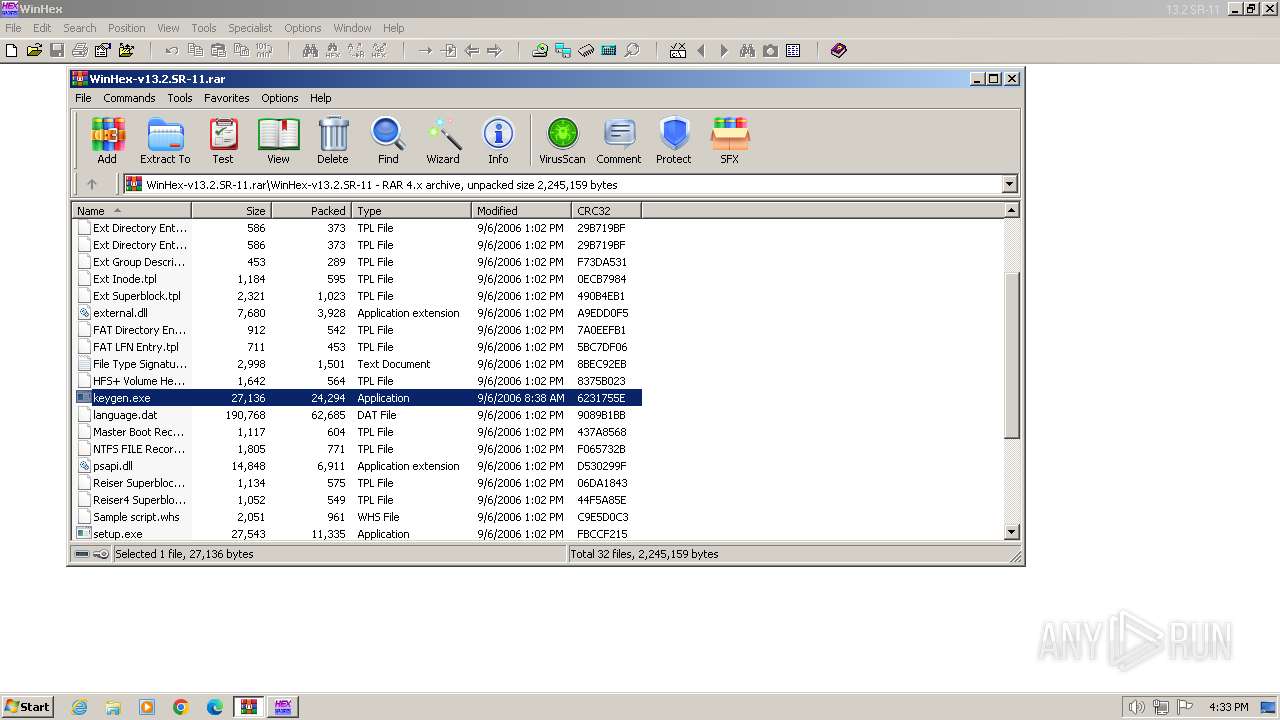This screenshot has width=1280, height=720.
Task: Select Ext Inode.tpl file
Action: tap(359, 279)
